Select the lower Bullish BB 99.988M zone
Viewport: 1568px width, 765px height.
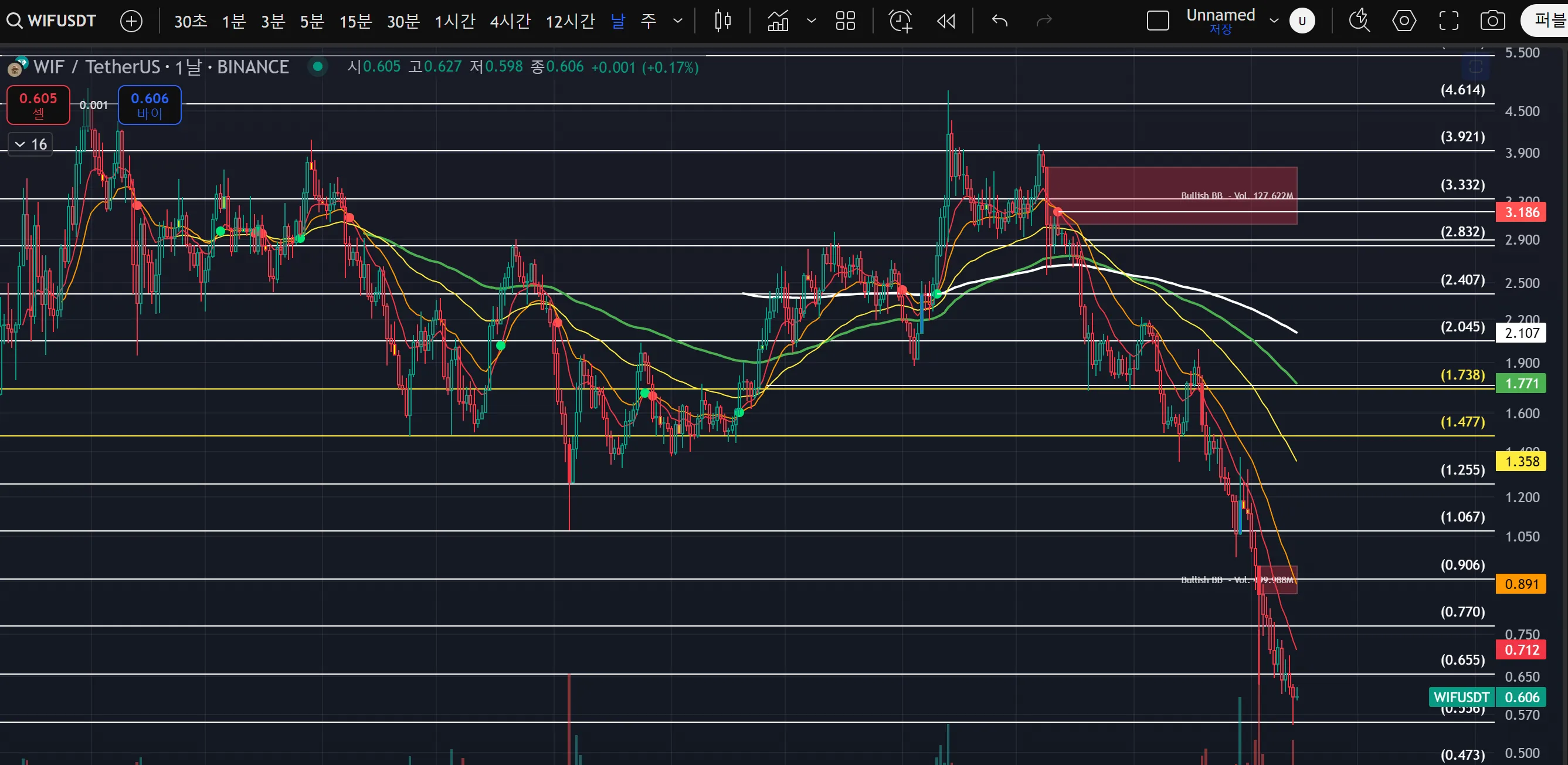pos(1277,580)
